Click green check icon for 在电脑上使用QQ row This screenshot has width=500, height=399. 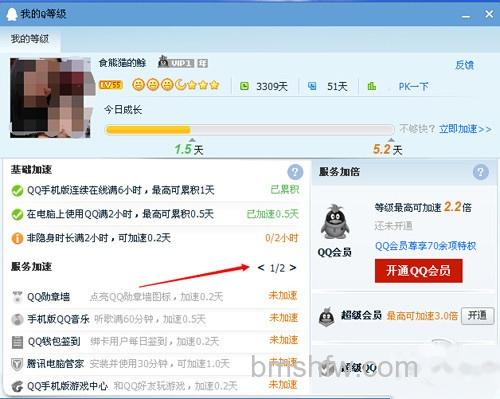coord(17,214)
